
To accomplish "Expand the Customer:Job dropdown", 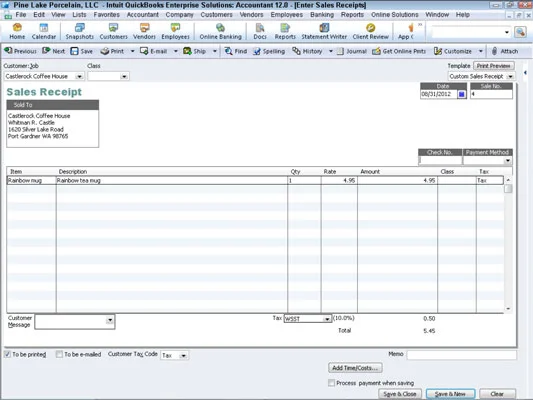I will point(79,76).
